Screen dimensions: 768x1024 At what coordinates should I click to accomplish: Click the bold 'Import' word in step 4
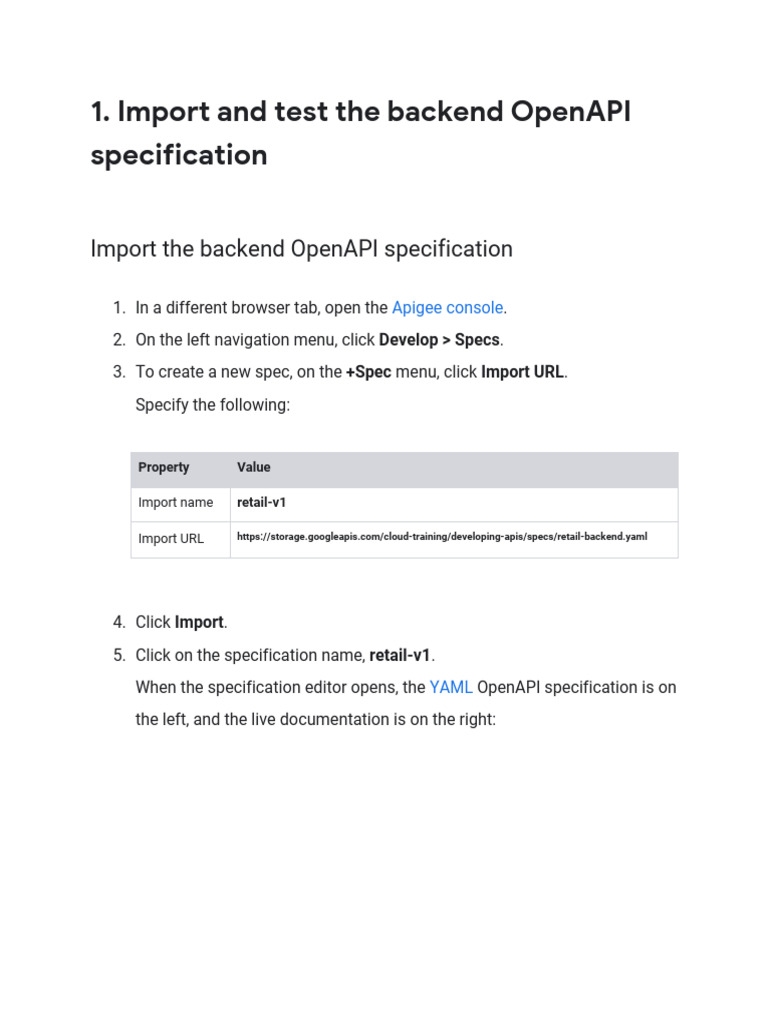(199, 623)
